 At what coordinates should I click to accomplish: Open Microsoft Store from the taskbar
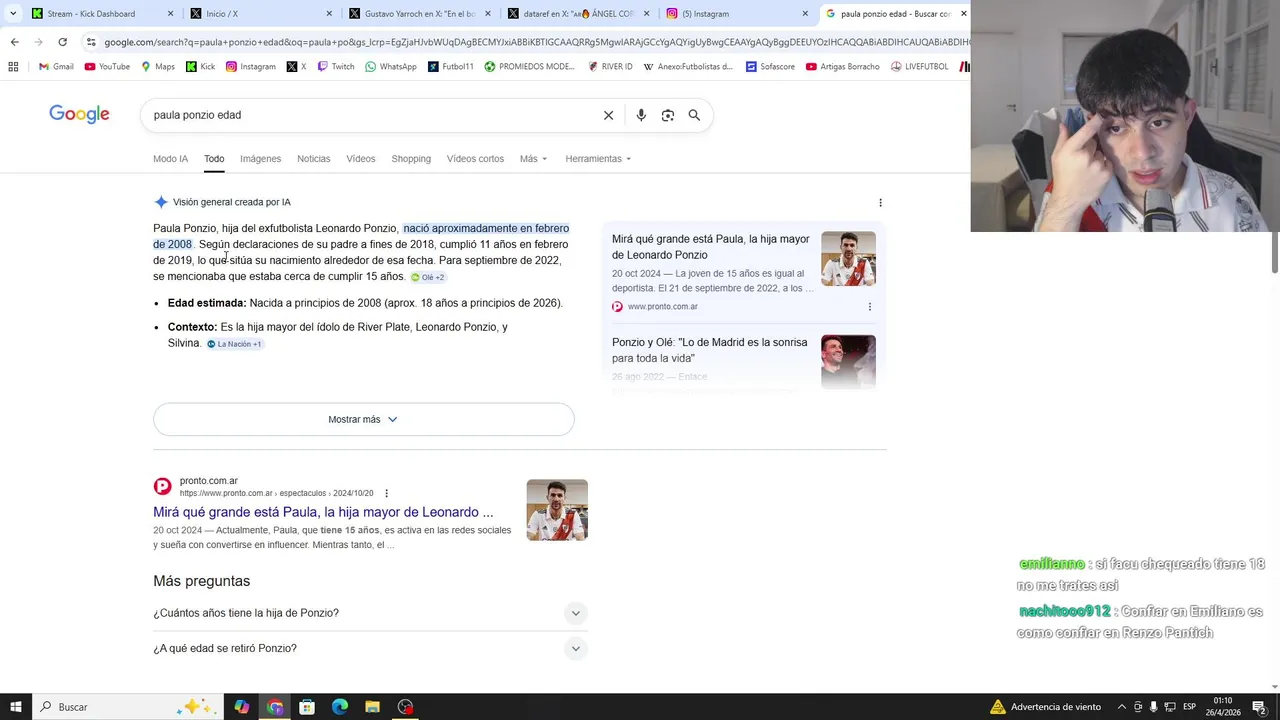pos(307,707)
